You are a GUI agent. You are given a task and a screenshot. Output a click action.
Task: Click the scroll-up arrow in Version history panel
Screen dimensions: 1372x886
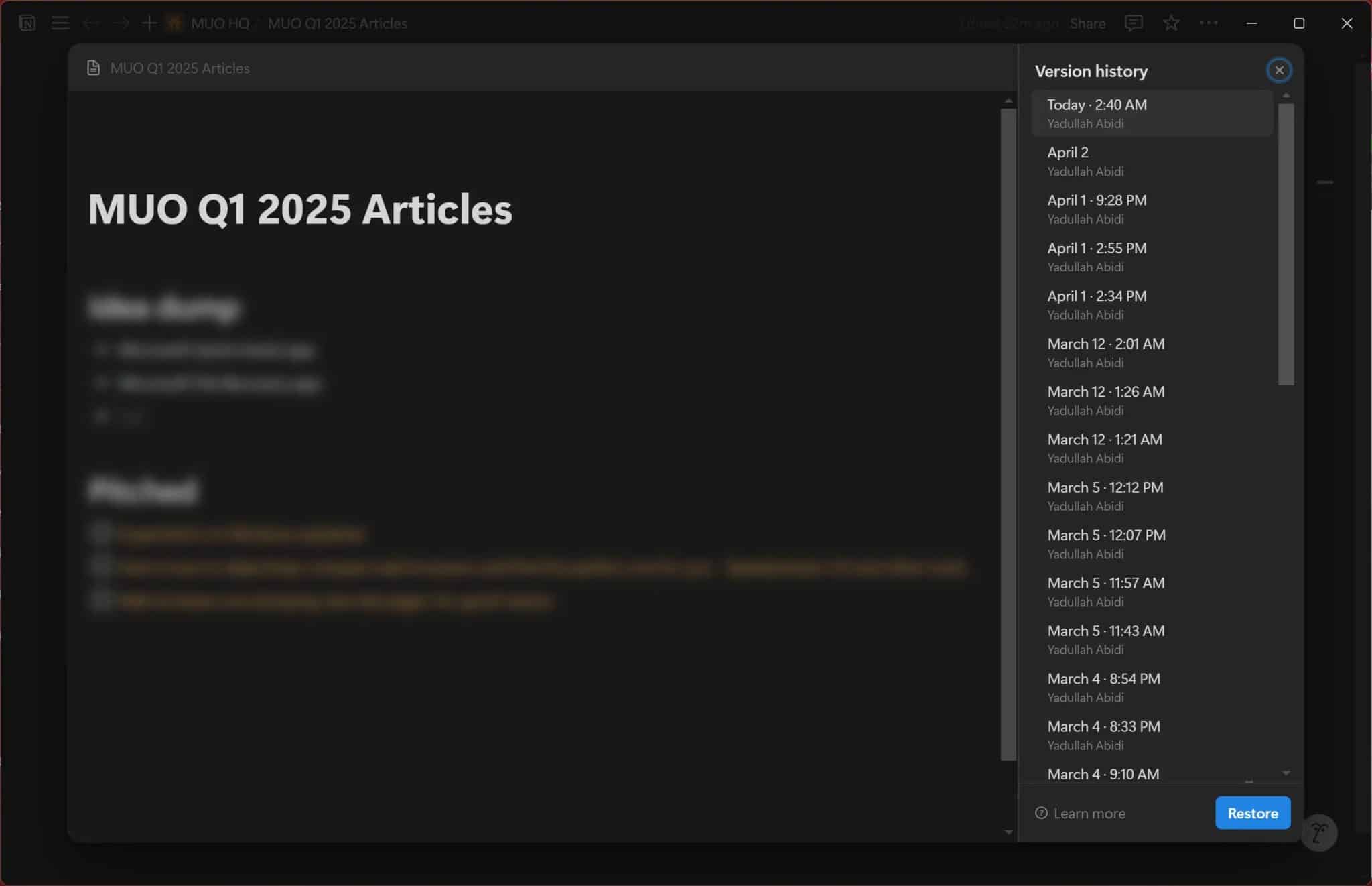tap(1287, 94)
